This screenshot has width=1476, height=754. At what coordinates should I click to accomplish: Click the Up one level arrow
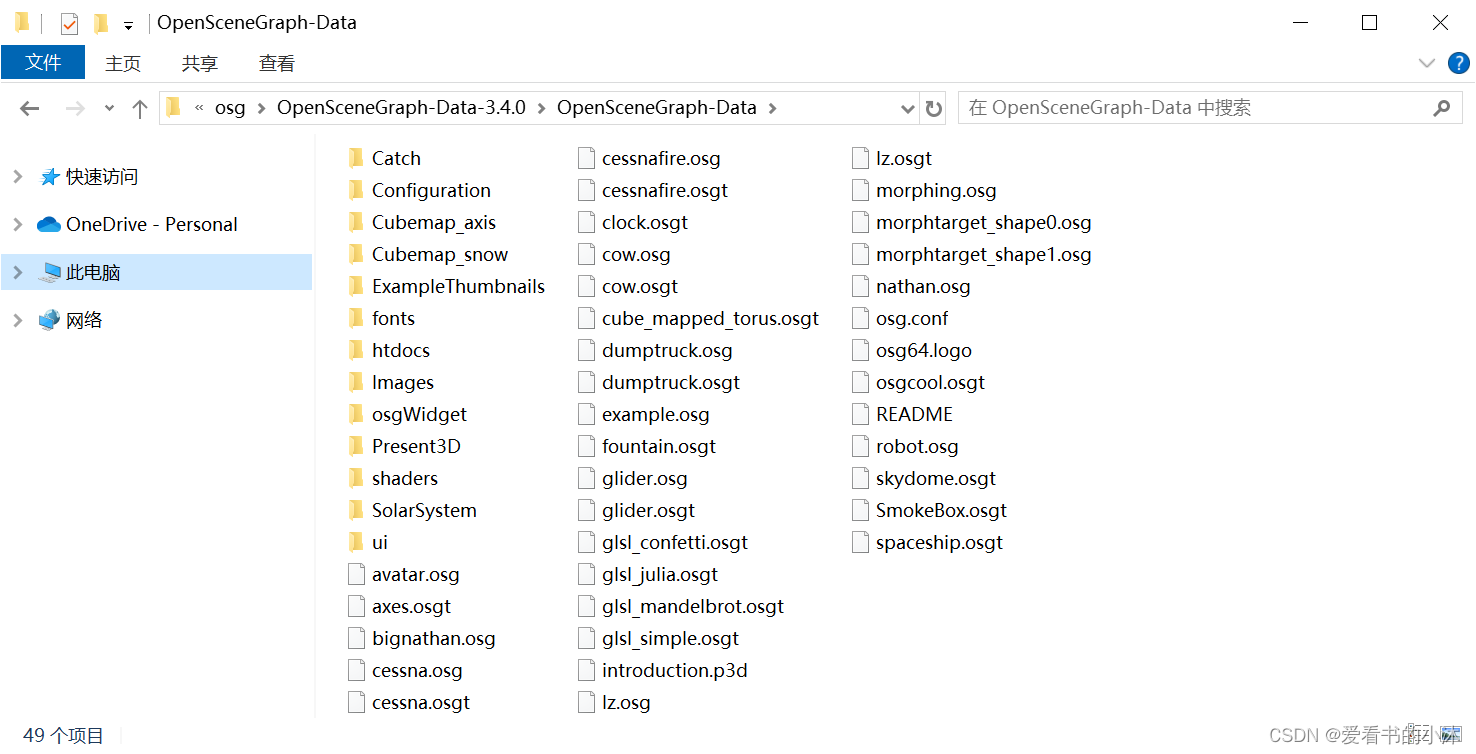pos(140,109)
